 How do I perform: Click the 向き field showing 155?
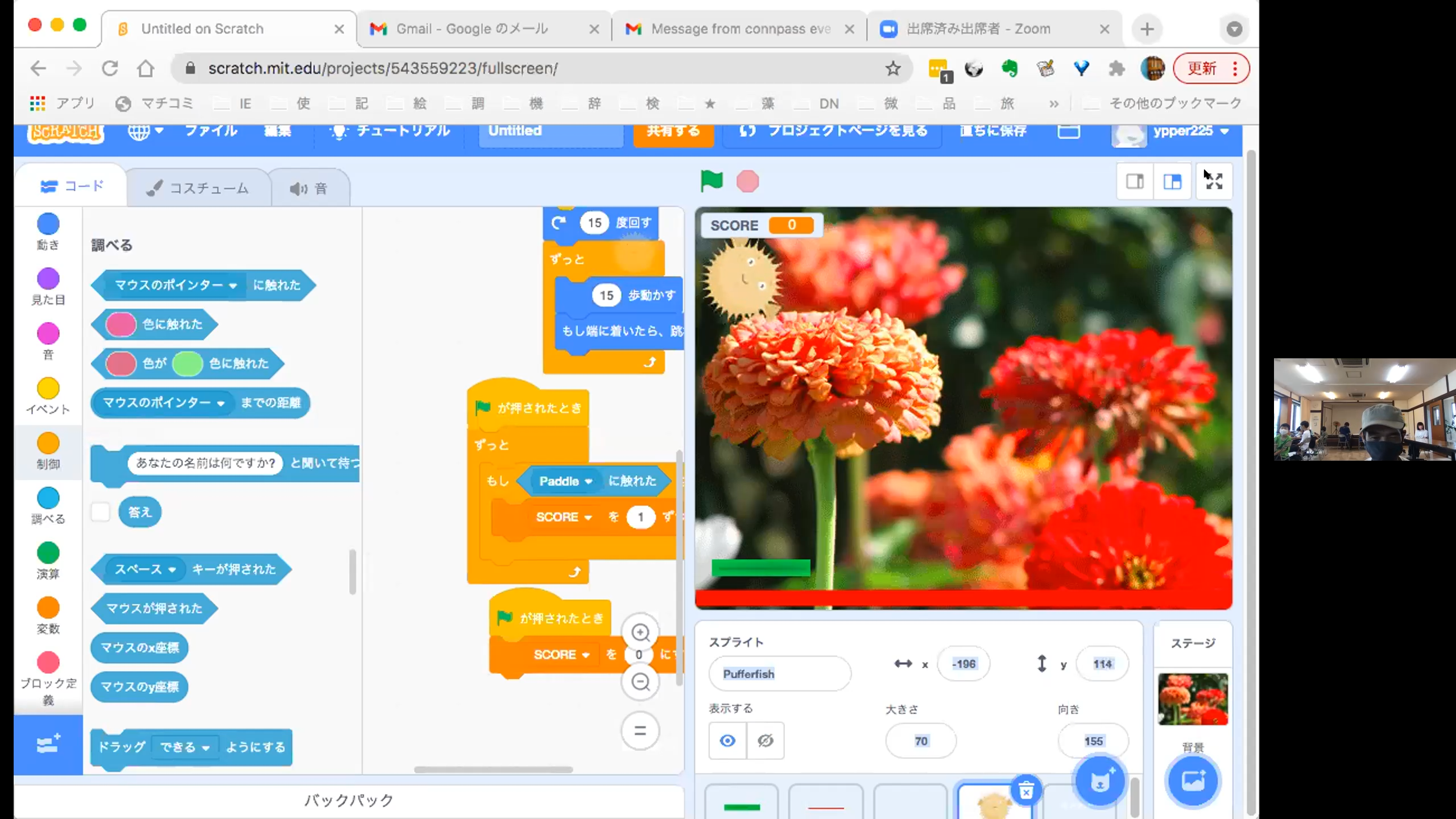point(1093,741)
